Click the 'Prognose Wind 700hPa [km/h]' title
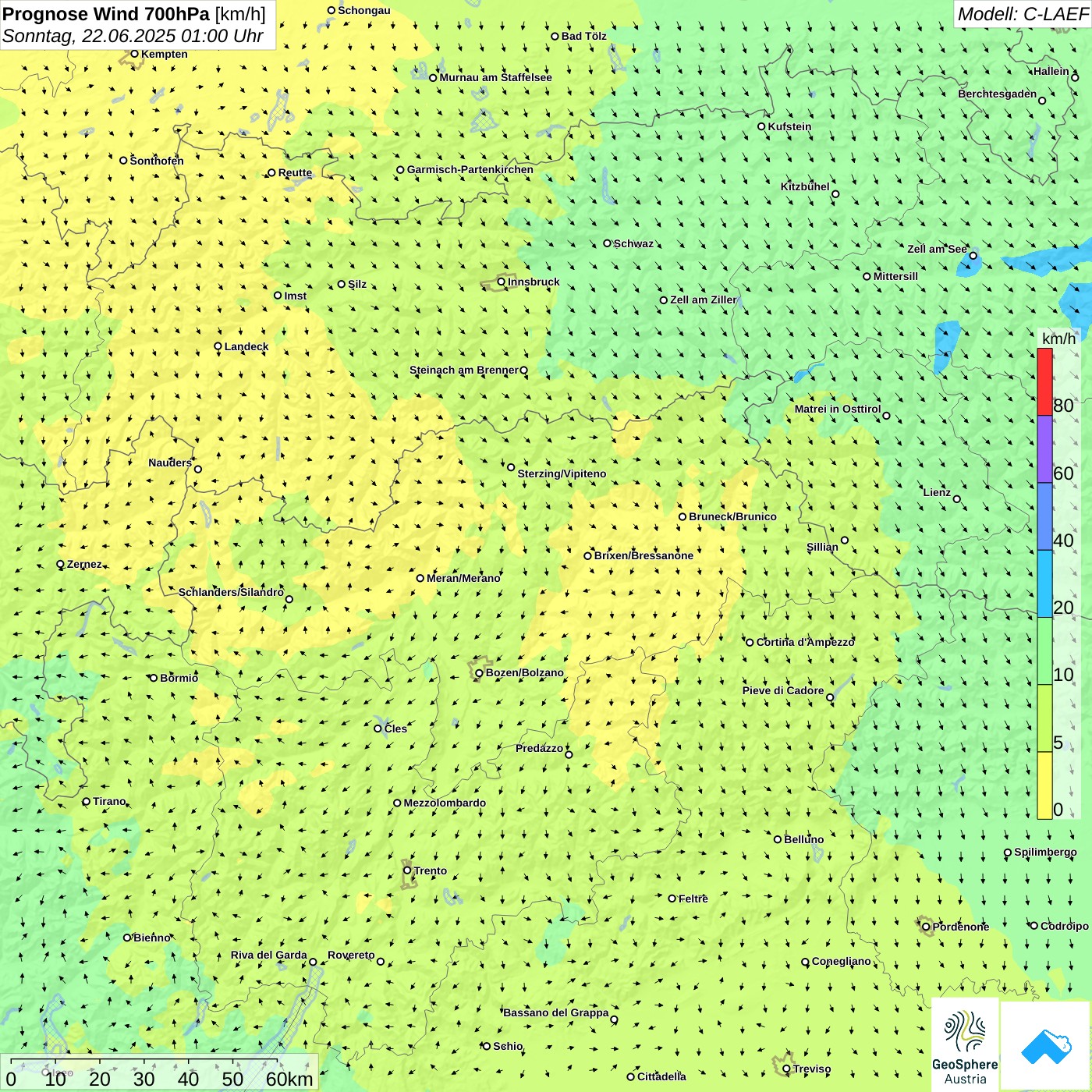This screenshot has height=1092, width=1092. pos(134,14)
